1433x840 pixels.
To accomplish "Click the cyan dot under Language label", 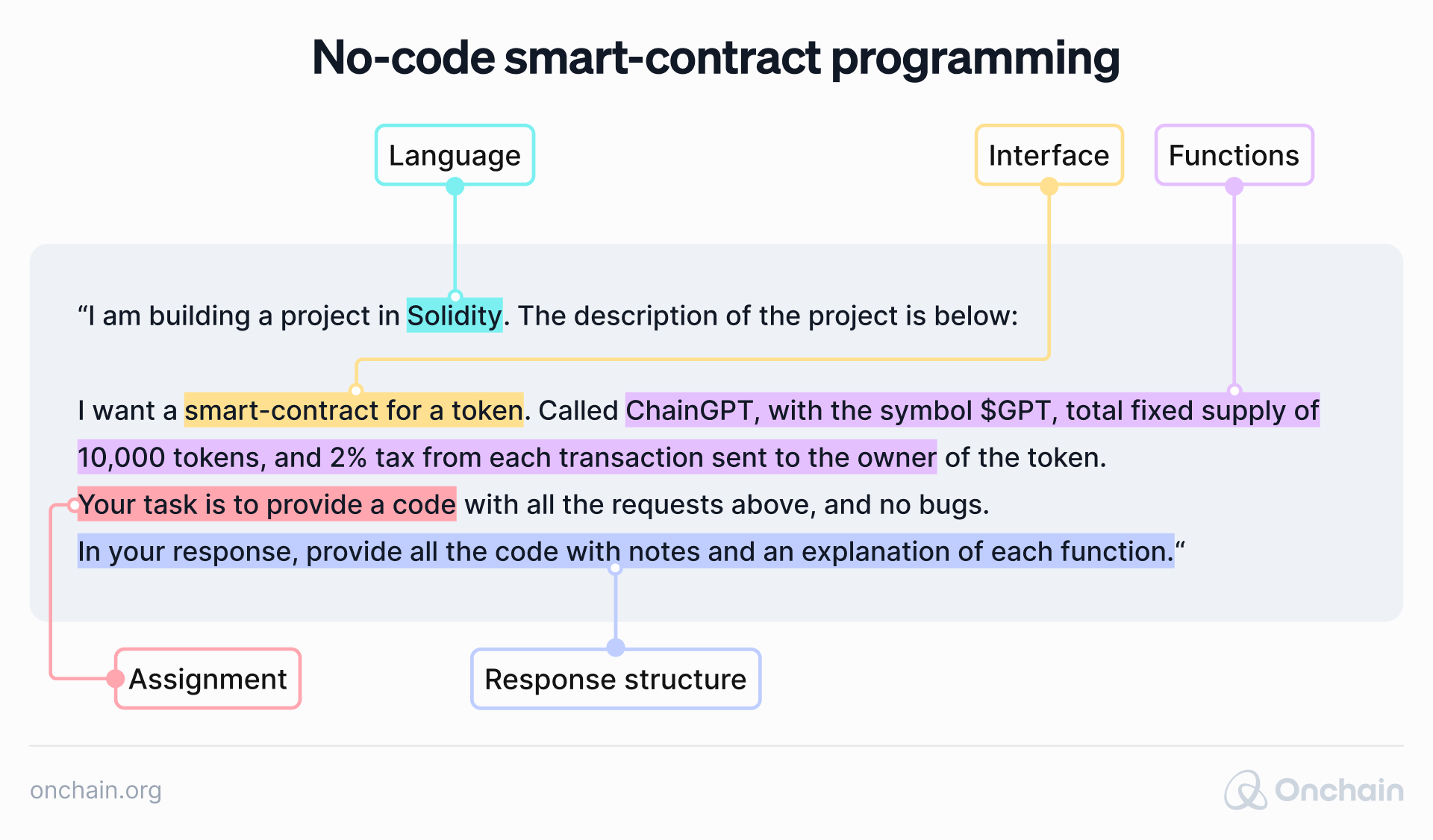I will pos(455,187).
